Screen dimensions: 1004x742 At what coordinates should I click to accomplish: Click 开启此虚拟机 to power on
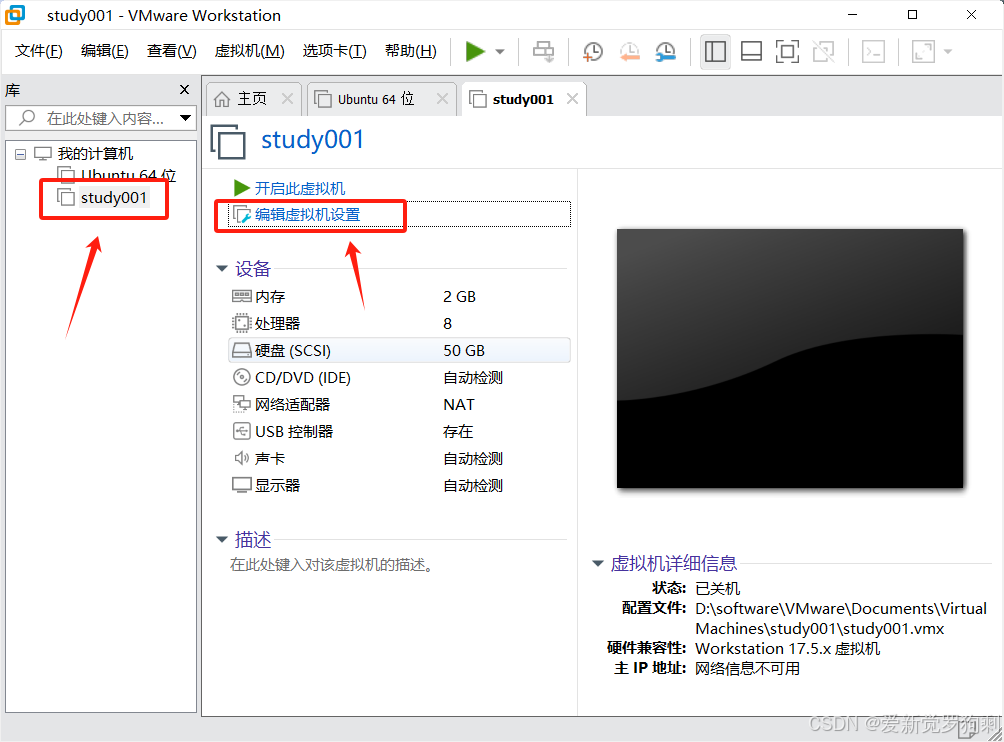point(300,188)
